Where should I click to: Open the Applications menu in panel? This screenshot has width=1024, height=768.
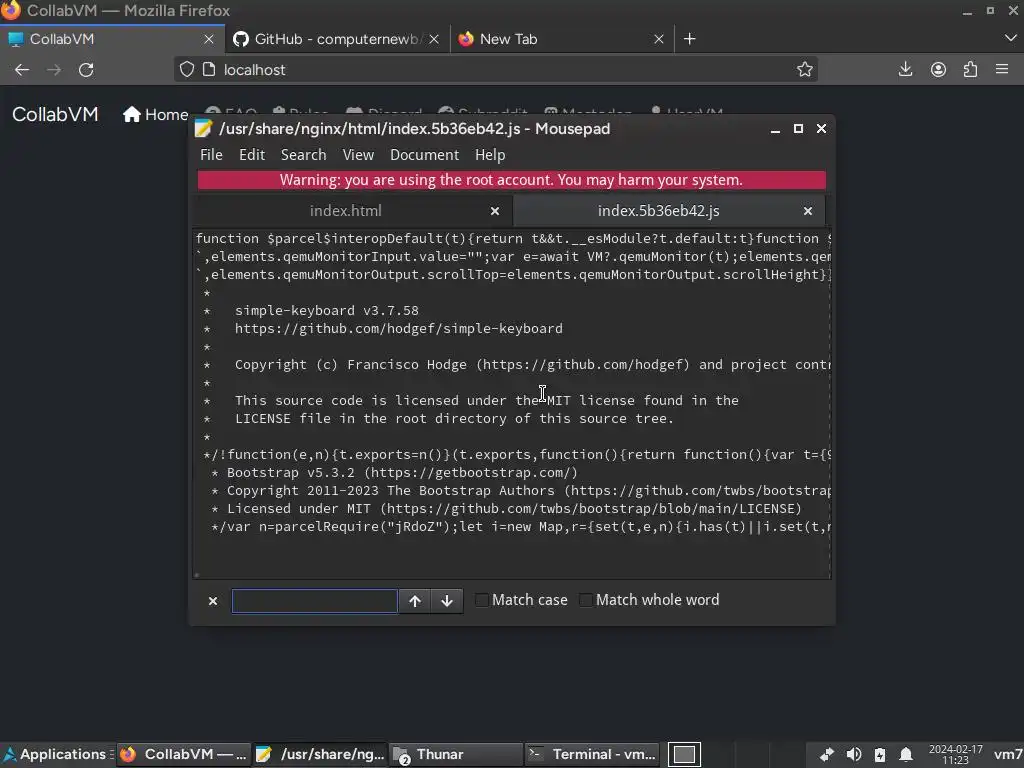56,754
